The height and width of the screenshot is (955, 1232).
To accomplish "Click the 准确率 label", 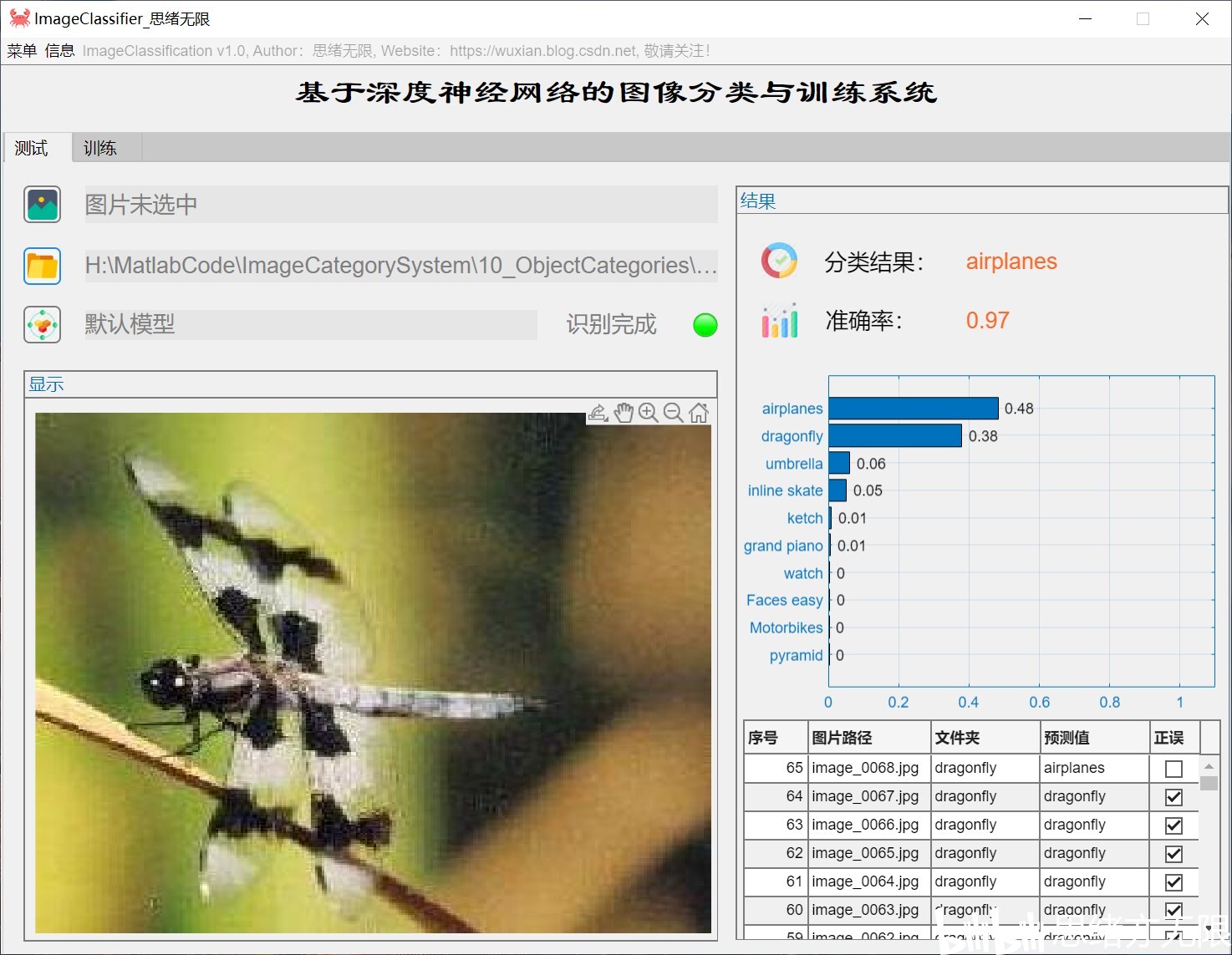I will coord(864,321).
